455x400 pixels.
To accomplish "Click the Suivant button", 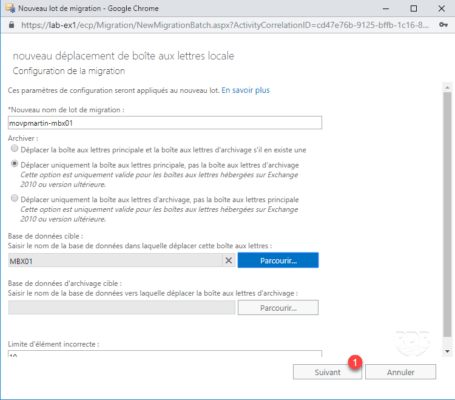I will click(x=327, y=372).
